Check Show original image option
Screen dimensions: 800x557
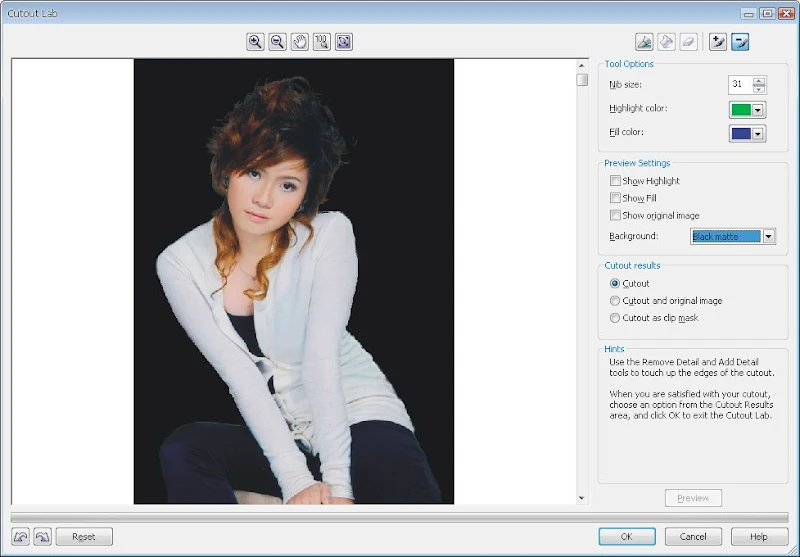click(x=615, y=215)
